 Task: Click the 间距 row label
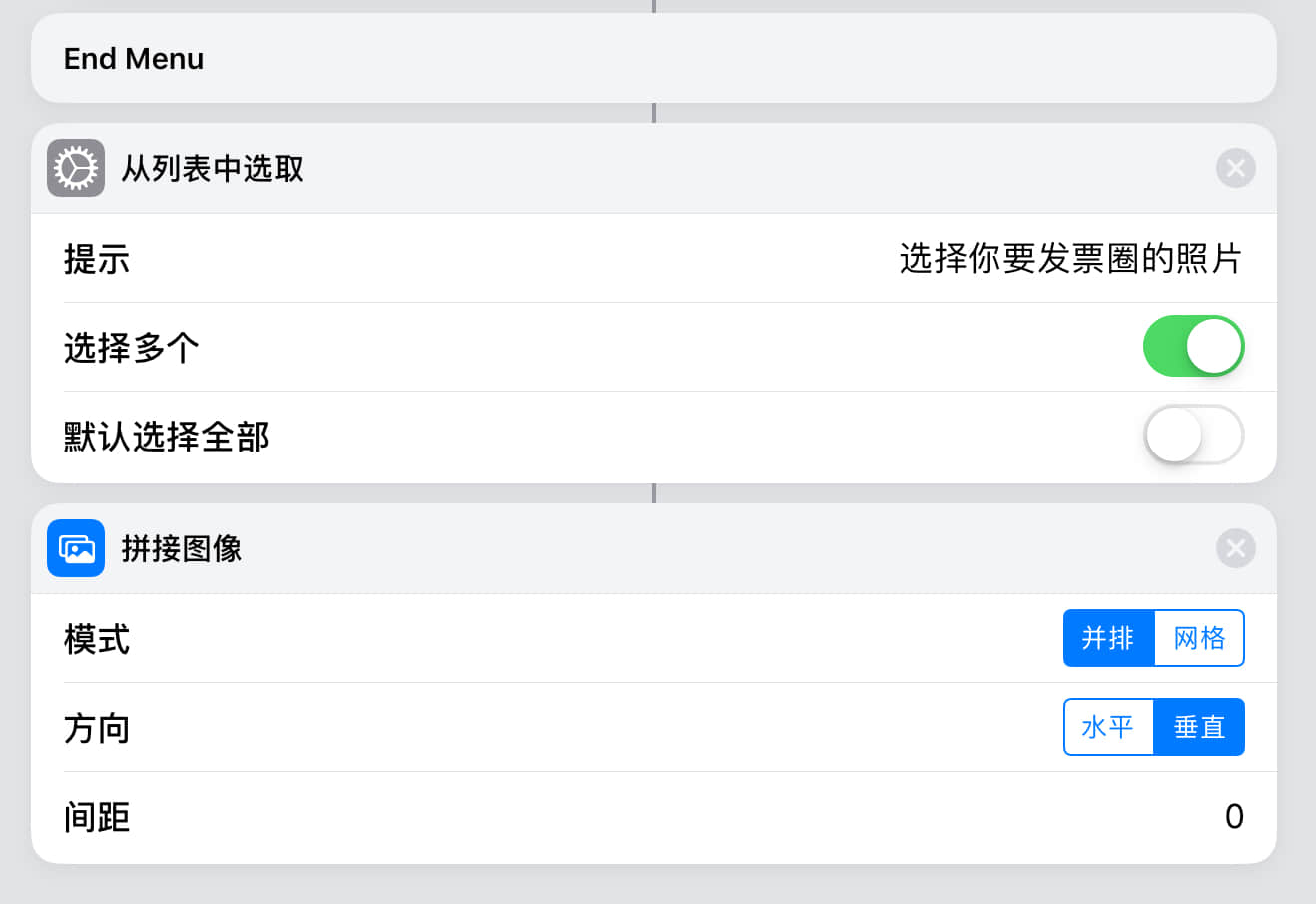pyautogui.click(x=97, y=817)
